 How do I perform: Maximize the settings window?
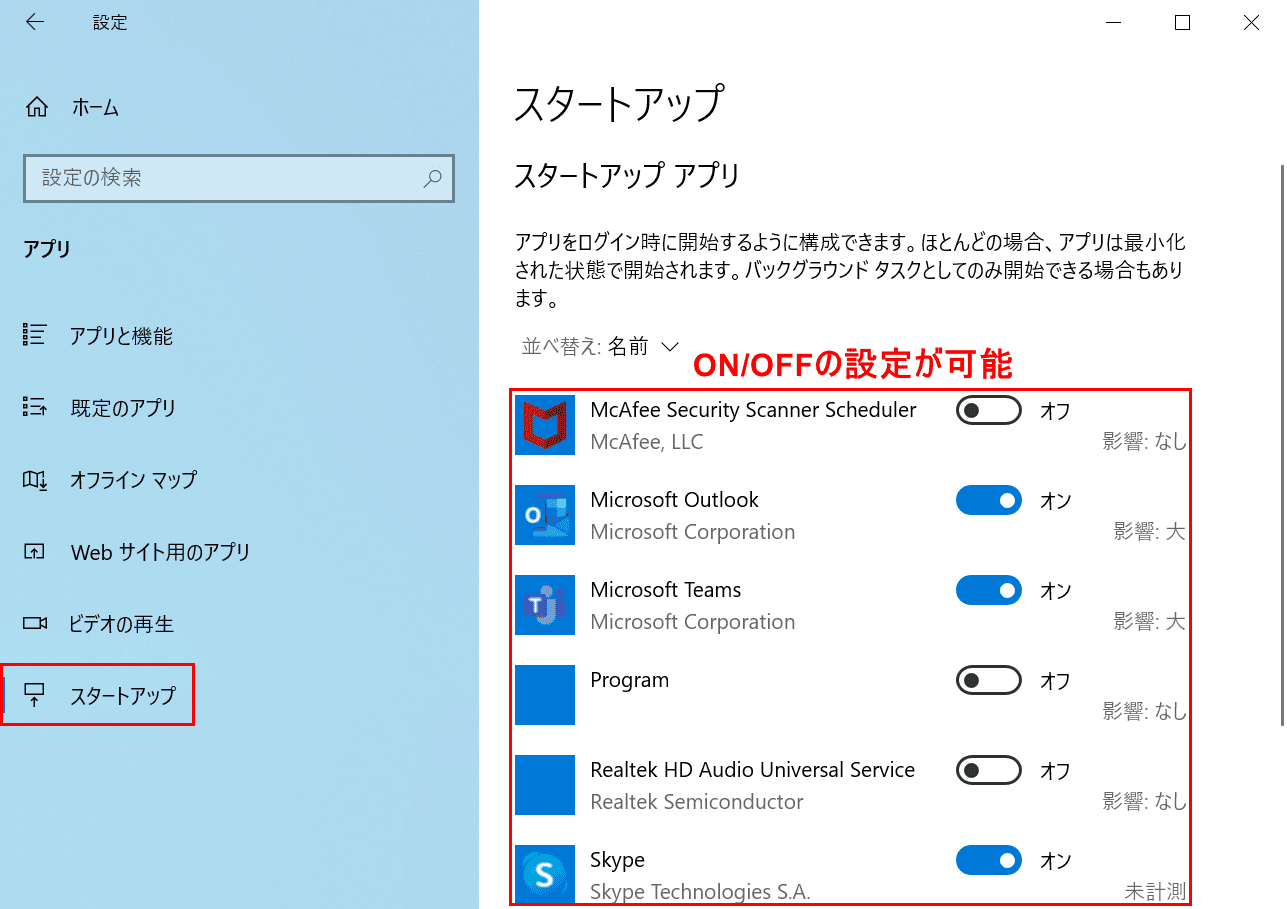(x=1182, y=22)
